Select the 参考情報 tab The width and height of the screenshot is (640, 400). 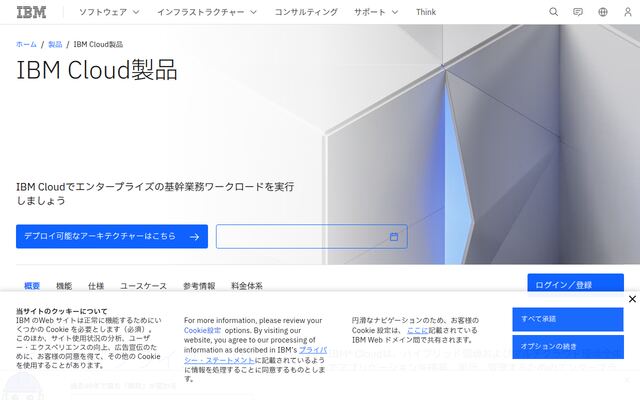pyautogui.click(x=199, y=286)
